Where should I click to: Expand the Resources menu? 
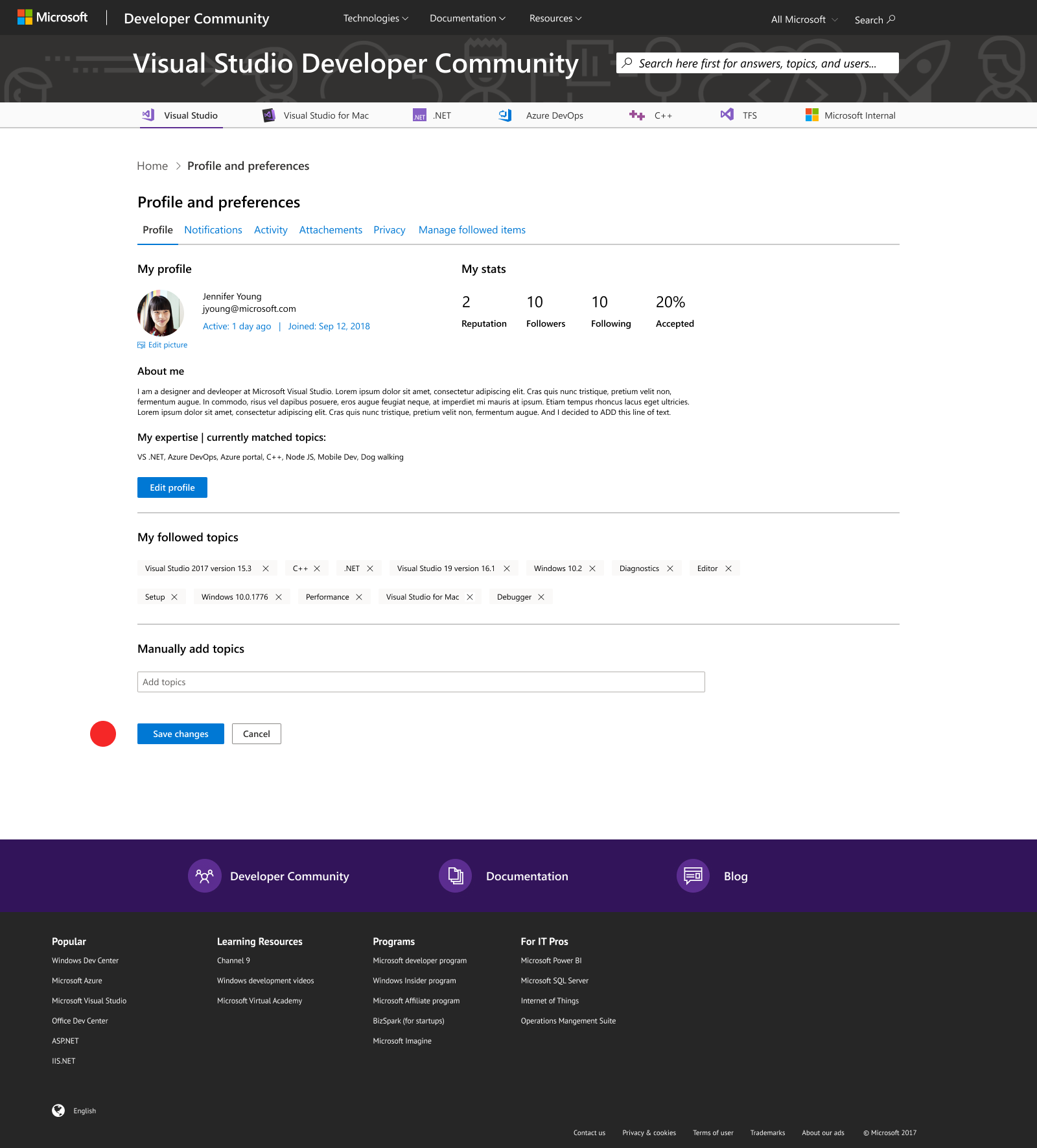(x=555, y=18)
